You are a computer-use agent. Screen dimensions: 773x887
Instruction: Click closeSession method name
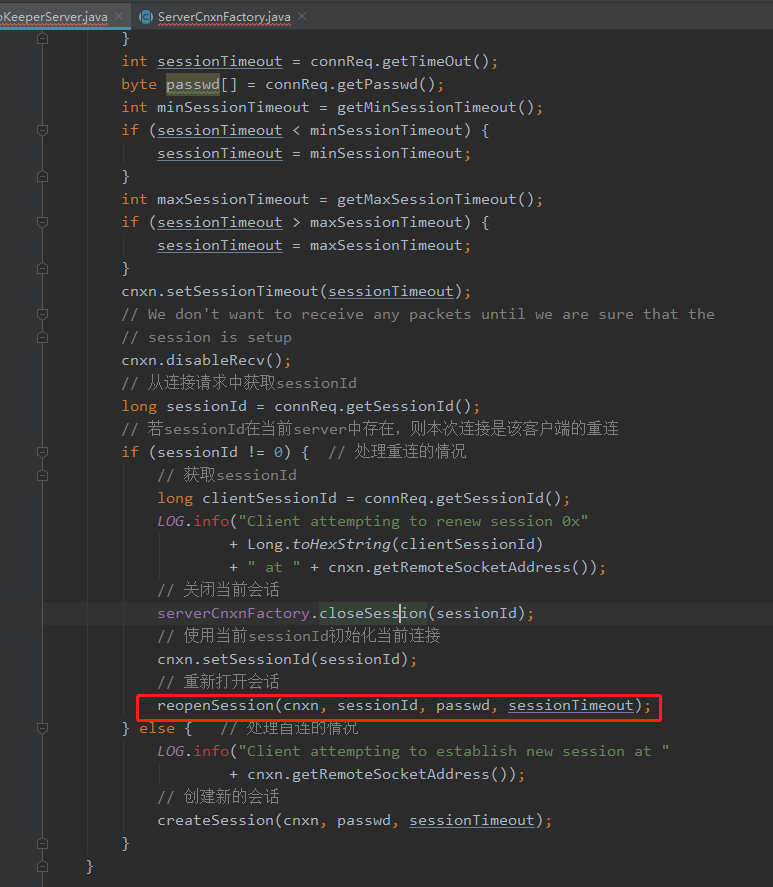373,613
